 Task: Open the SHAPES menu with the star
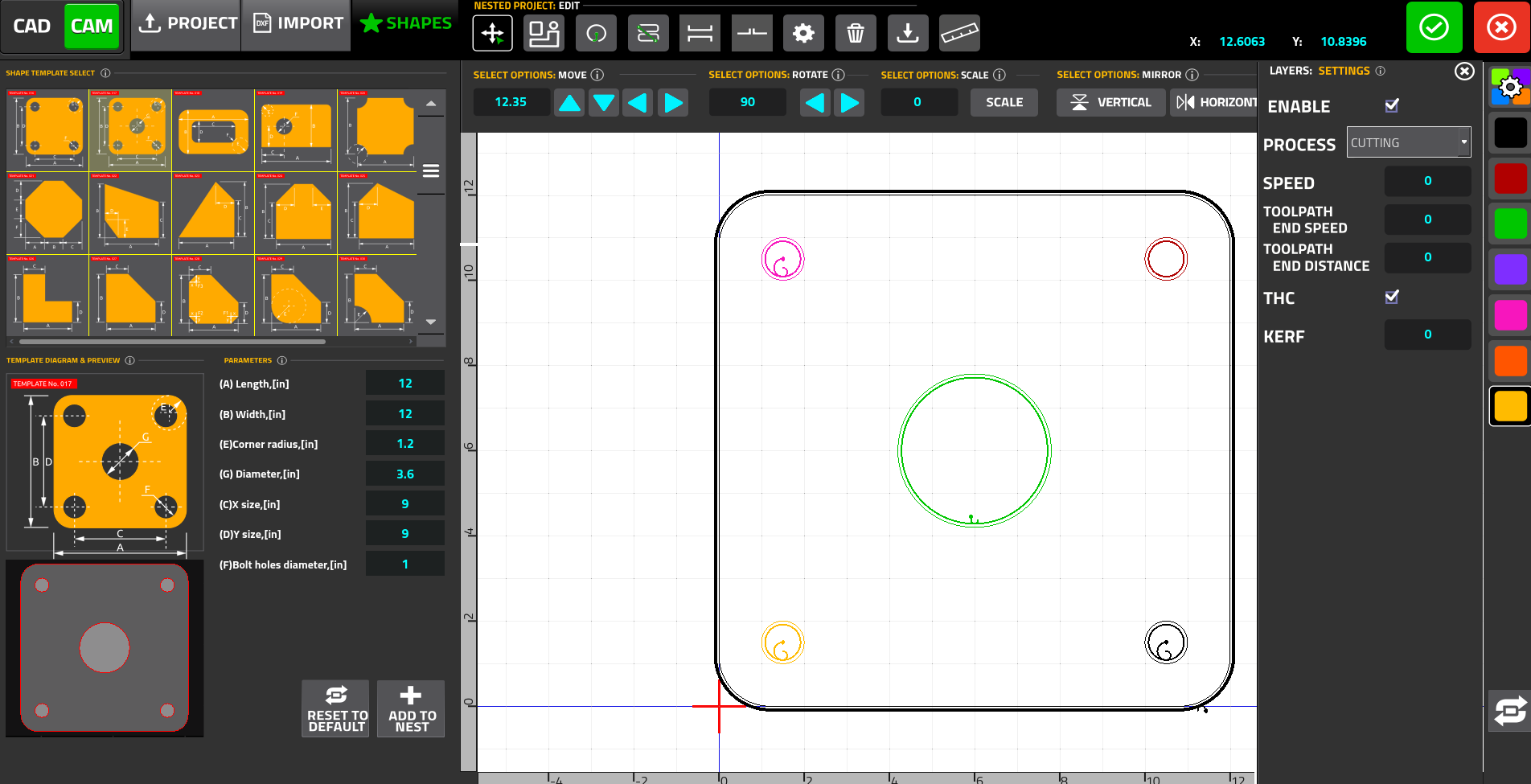point(404,23)
